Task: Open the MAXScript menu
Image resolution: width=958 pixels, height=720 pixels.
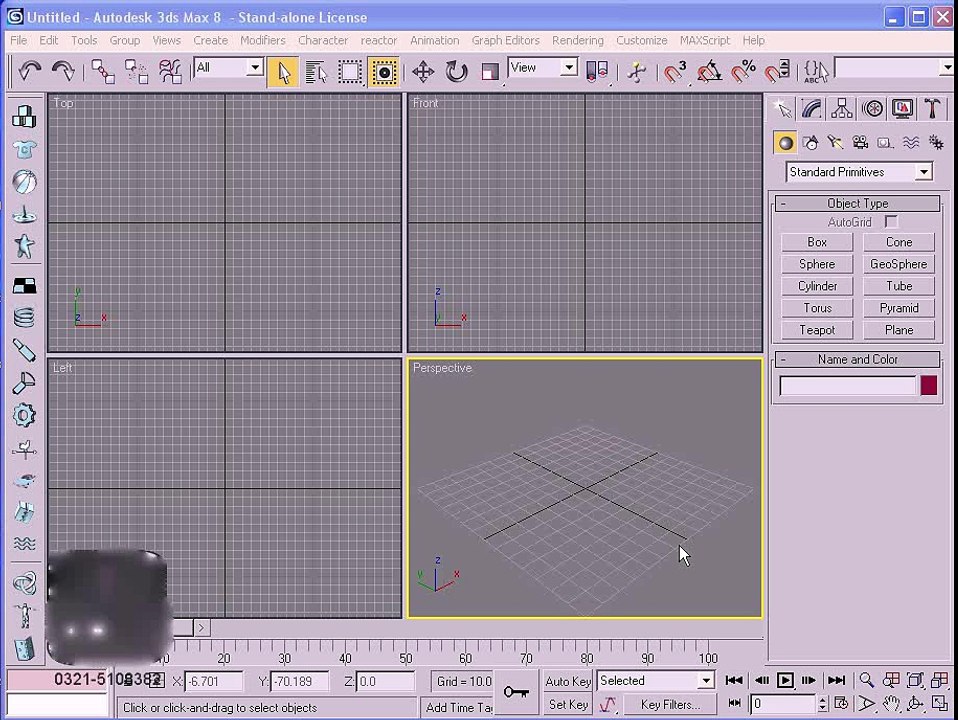Action: 704,40
